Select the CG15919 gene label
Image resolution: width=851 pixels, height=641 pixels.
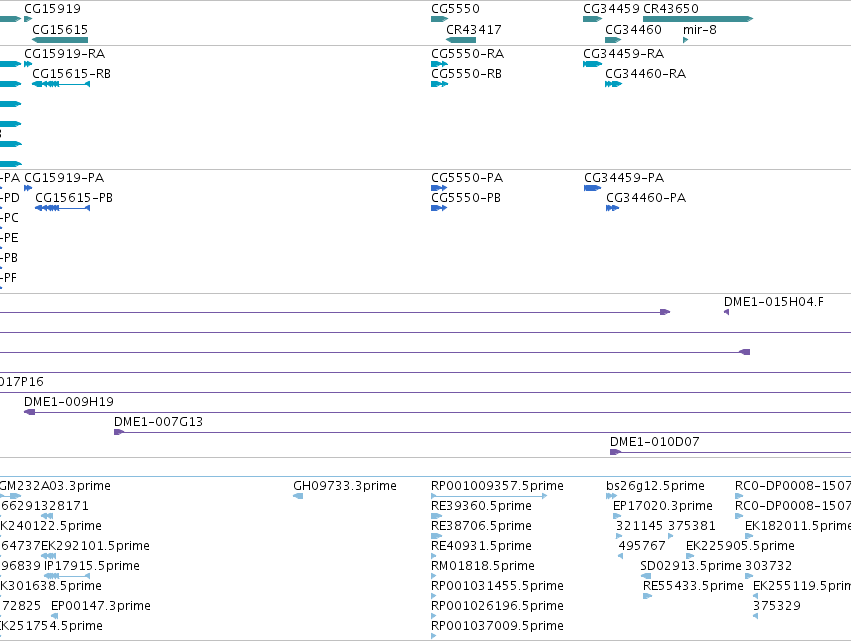[52, 9]
